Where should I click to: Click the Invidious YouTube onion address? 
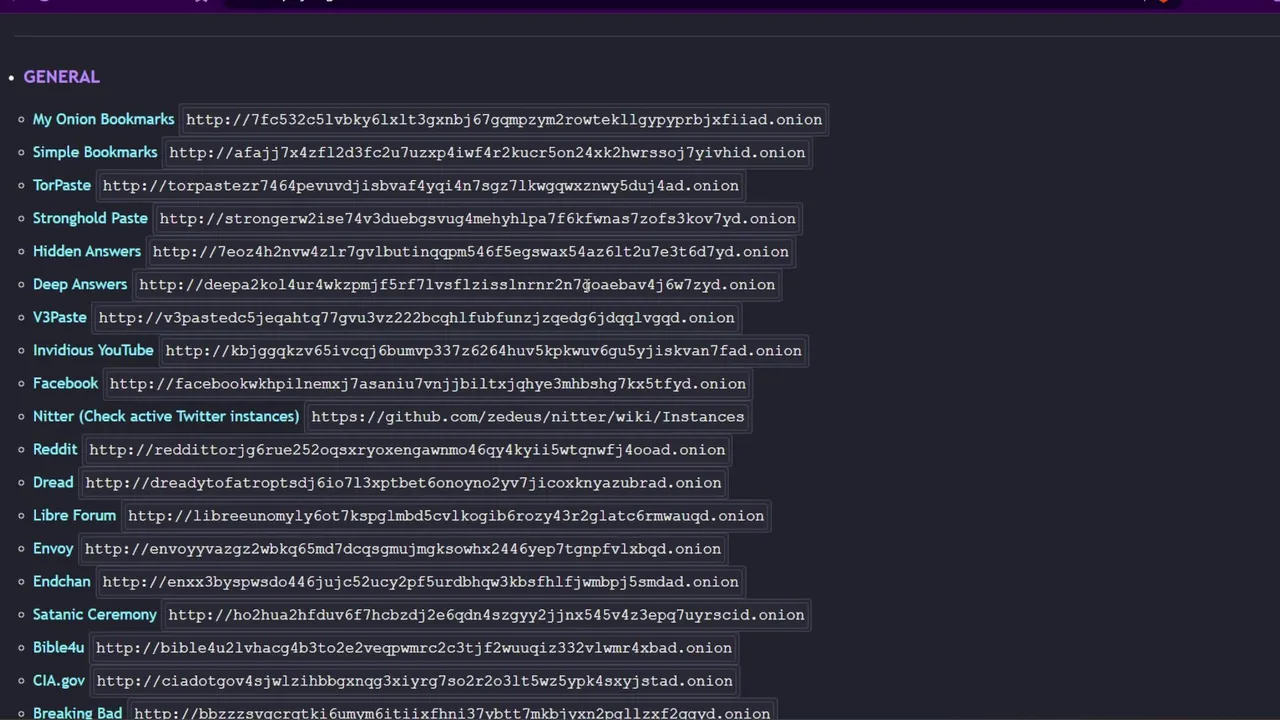(x=484, y=351)
